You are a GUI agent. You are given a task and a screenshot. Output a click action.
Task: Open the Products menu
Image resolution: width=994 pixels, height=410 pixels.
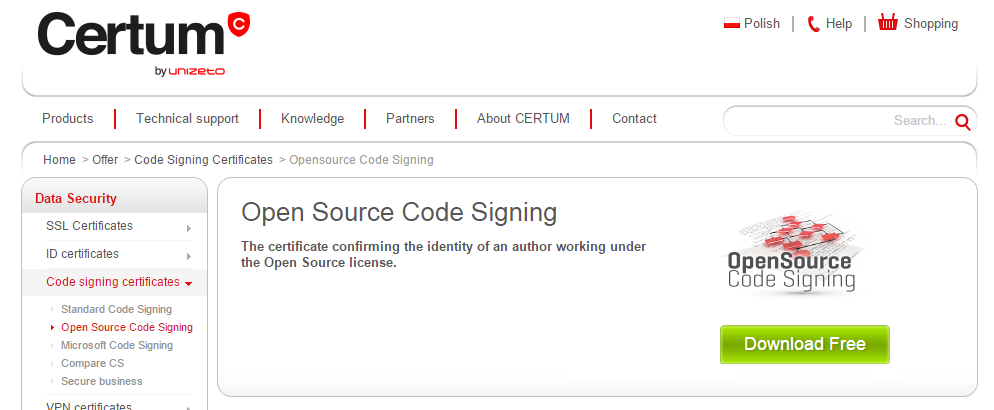click(68, 119)
